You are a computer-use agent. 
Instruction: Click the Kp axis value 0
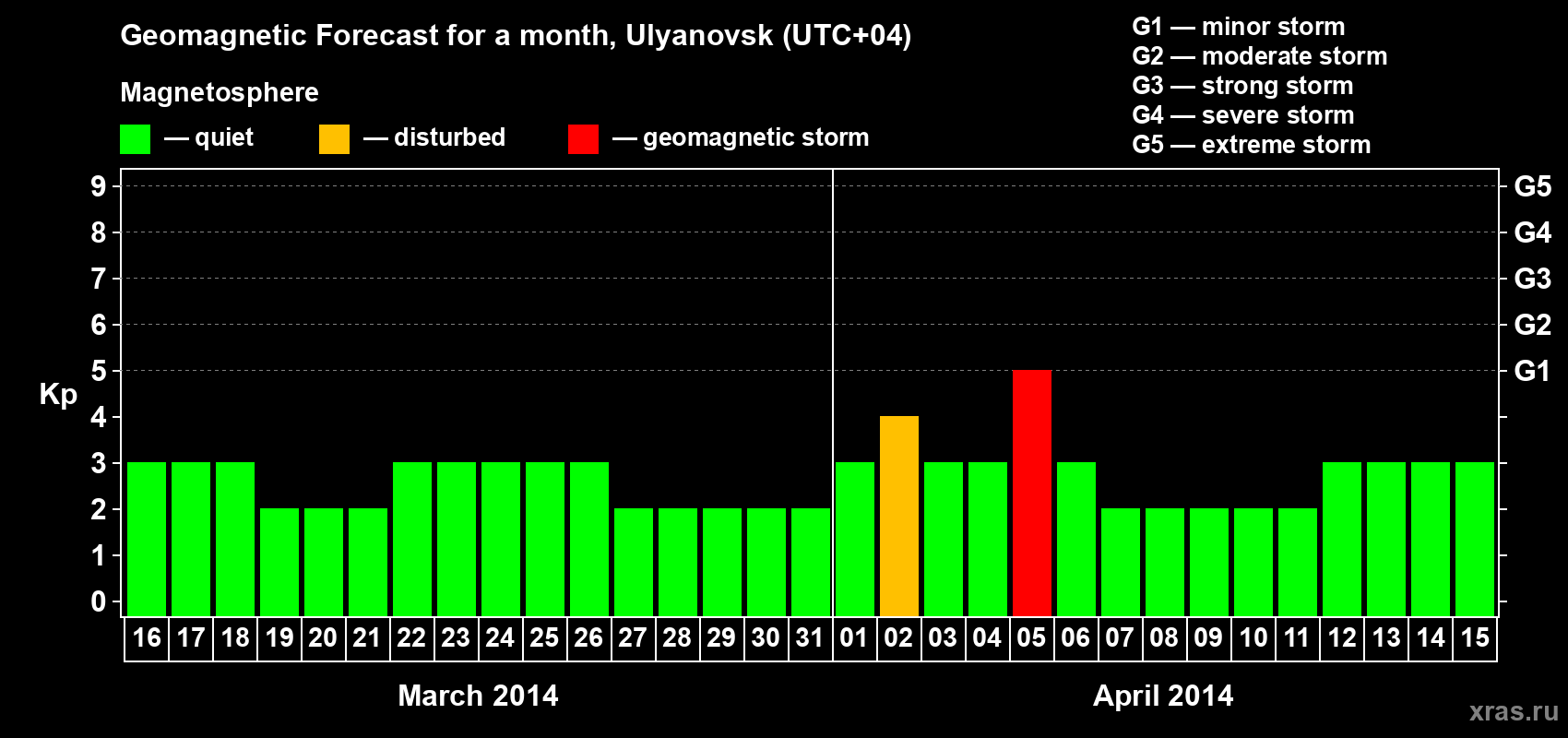99,601
